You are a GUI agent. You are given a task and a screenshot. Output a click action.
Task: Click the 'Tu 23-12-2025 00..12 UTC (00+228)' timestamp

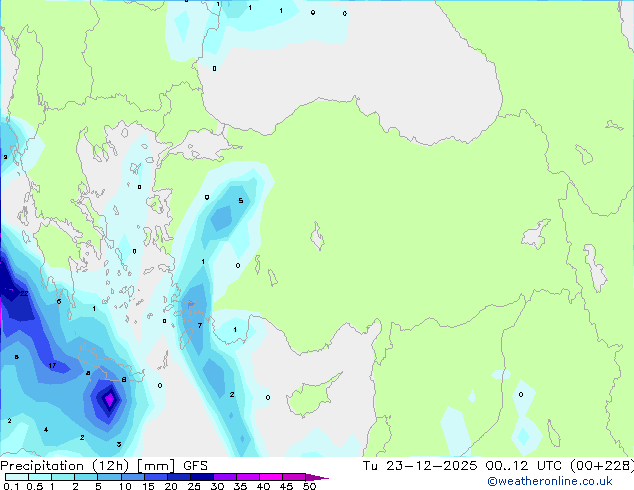click(498, 466)
